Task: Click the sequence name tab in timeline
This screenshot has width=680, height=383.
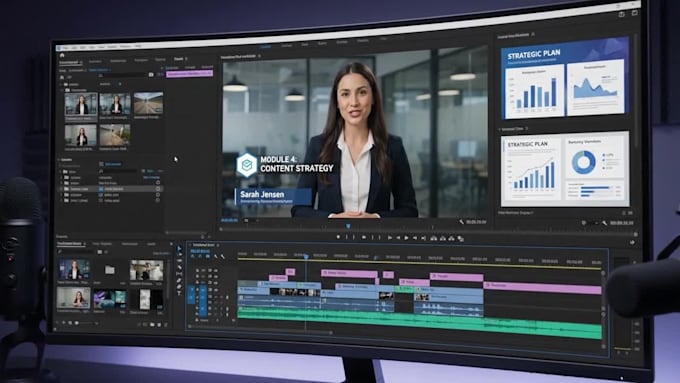Action: click(204, 246)
